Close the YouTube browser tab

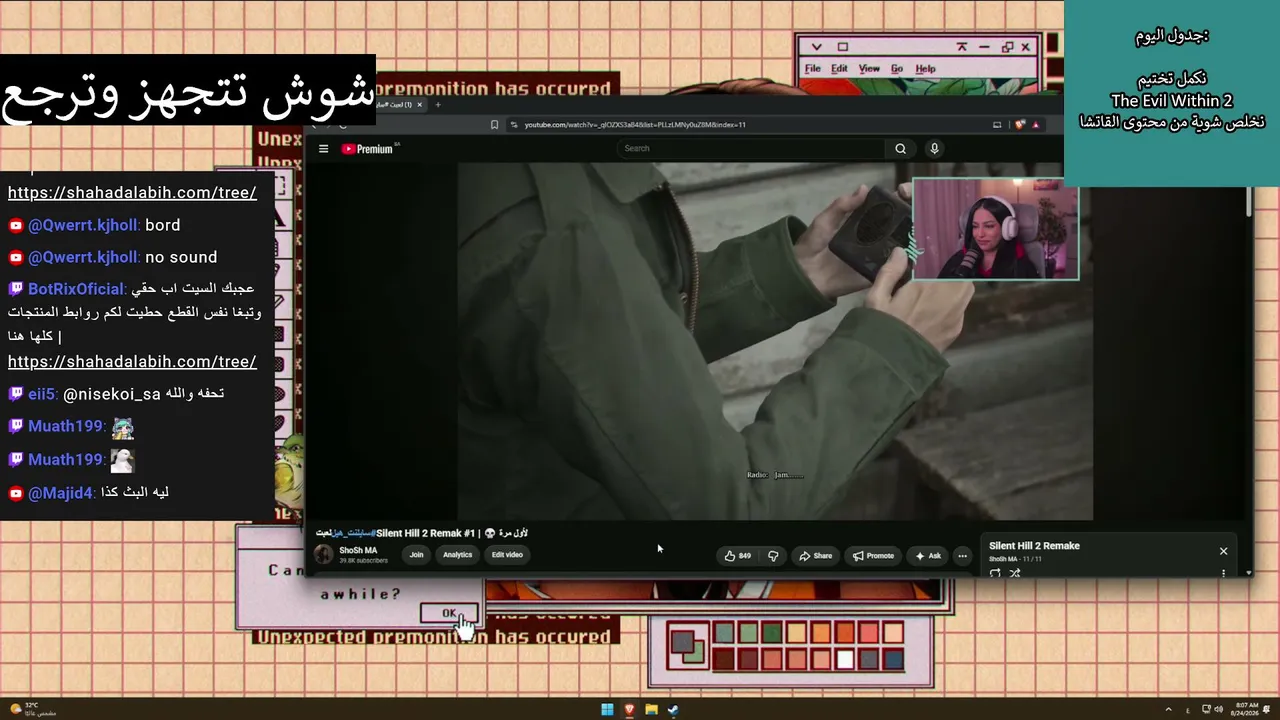(420, 105)
